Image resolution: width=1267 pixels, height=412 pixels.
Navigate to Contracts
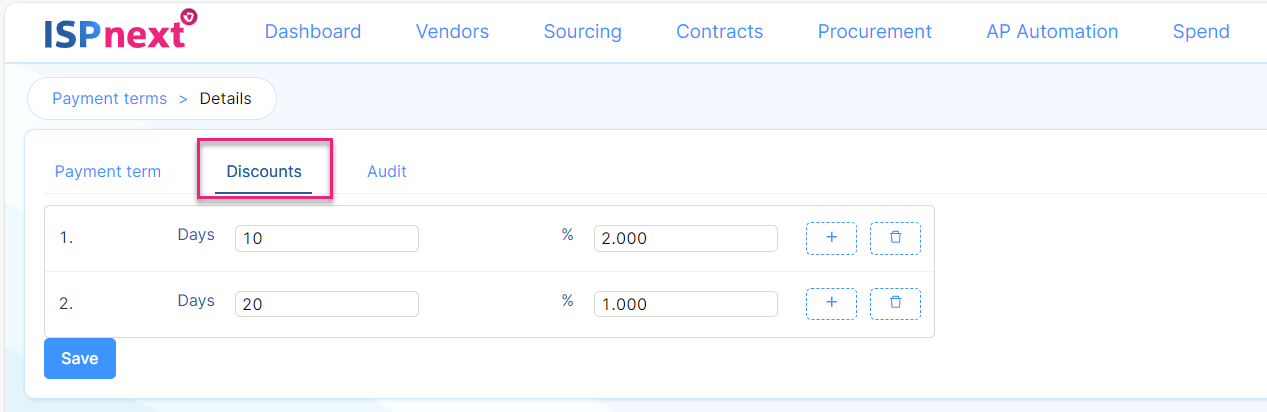[719, 31]
